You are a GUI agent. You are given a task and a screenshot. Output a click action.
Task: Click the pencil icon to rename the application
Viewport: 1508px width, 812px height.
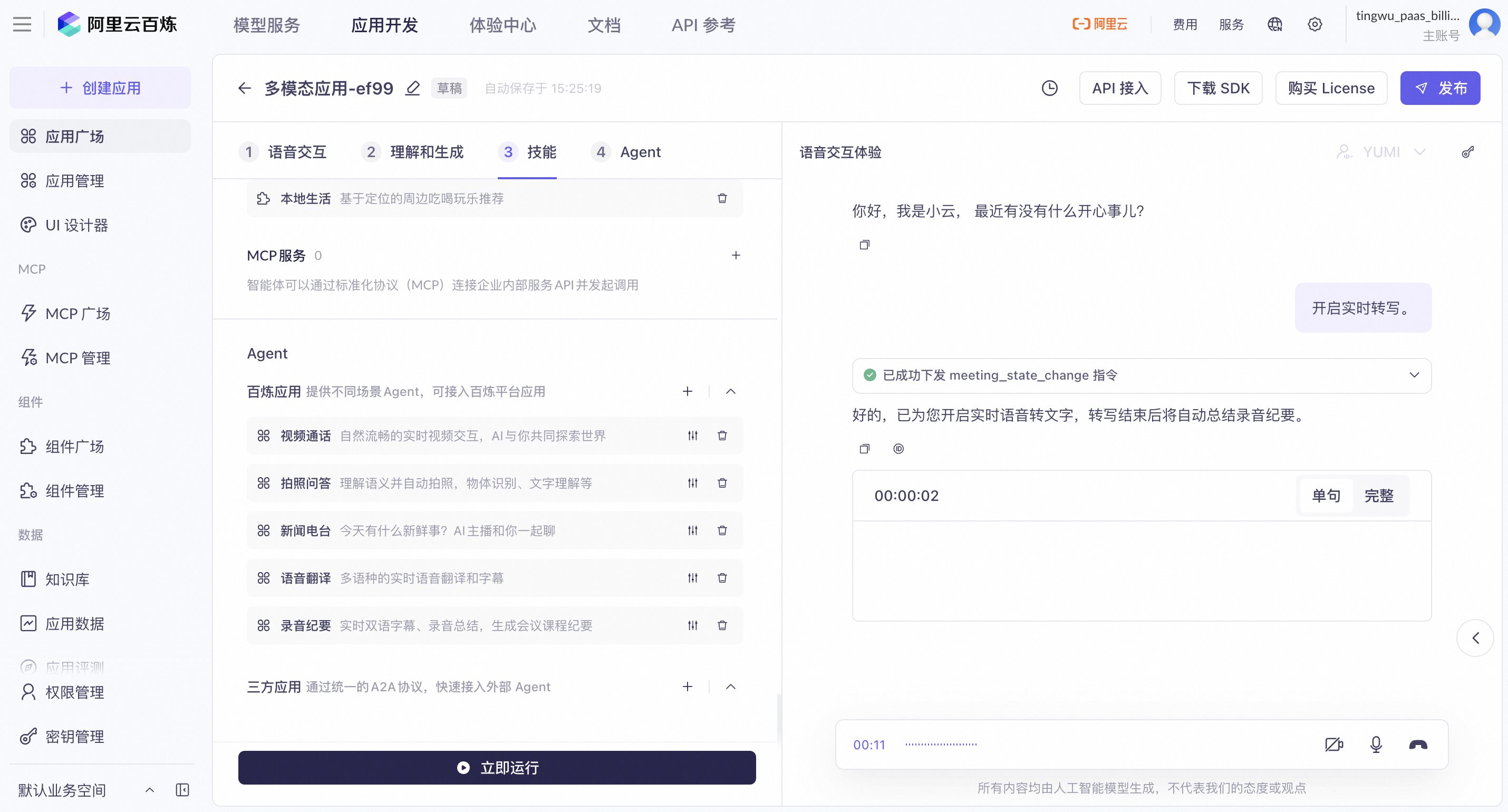point(413,89)
